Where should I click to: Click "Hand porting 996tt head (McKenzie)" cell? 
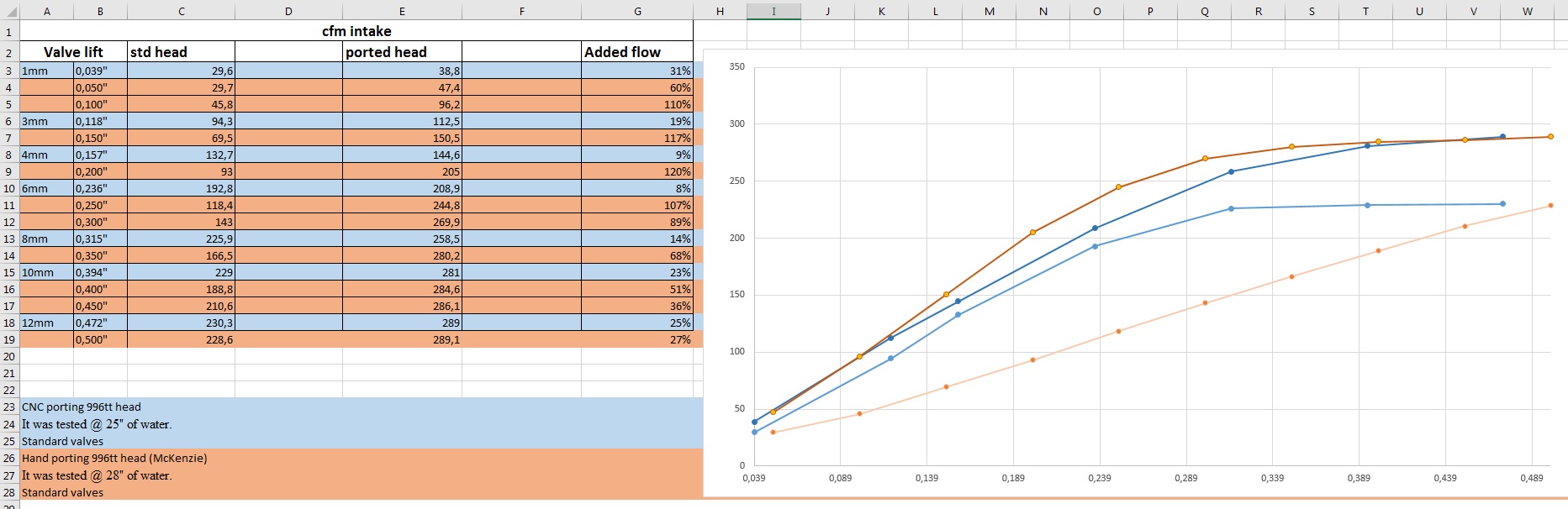[x=114, y=459]
